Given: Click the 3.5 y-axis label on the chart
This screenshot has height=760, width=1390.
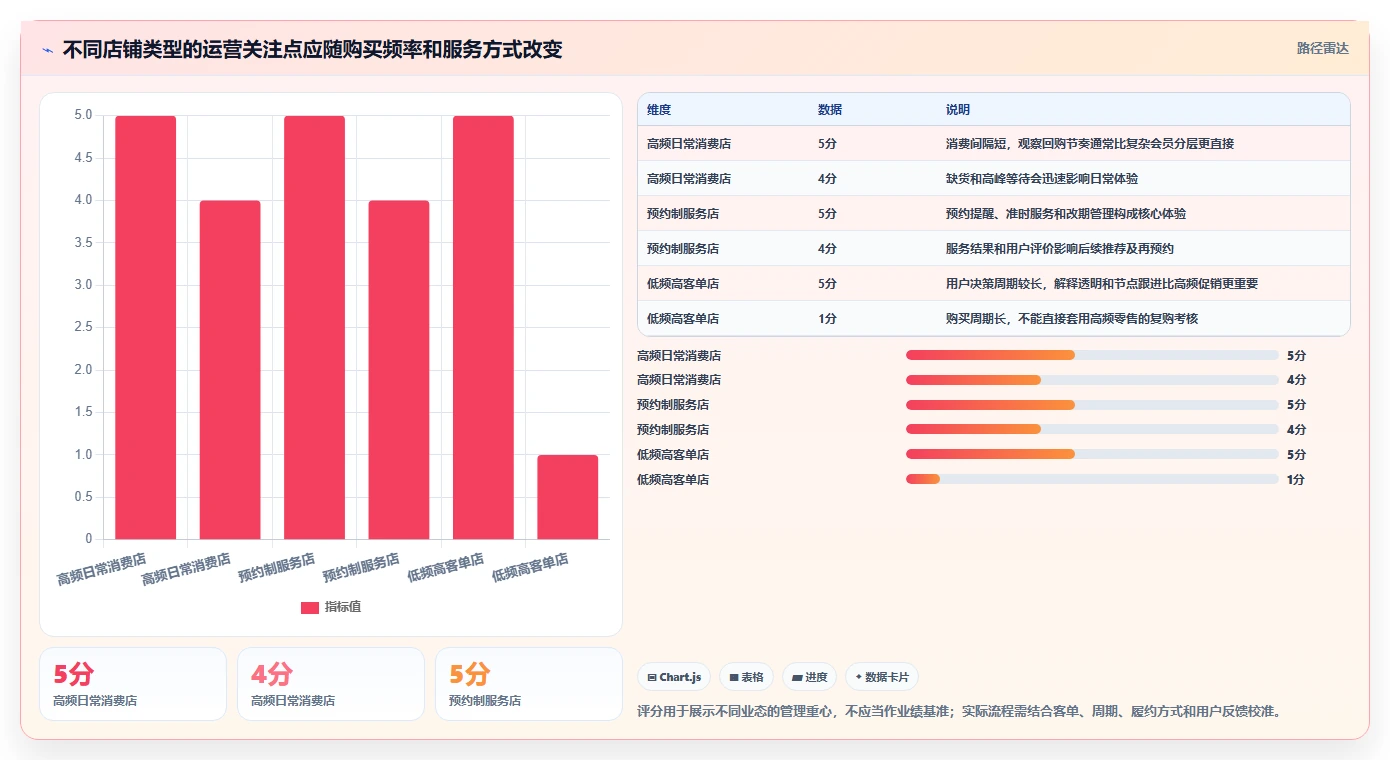Looking at the screenshot, I should coord(83,243).
